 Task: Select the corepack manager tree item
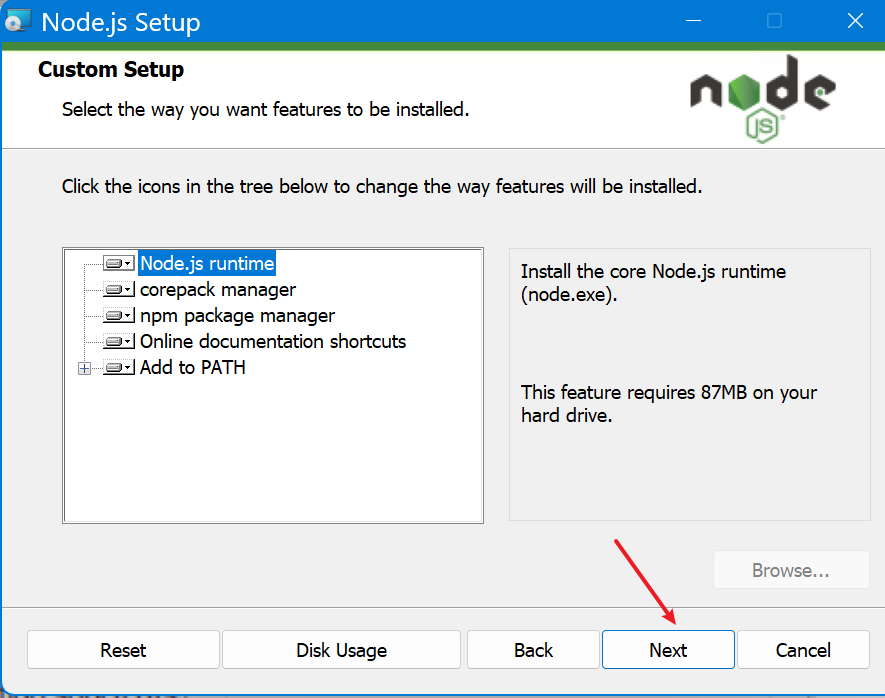[218, 289]
